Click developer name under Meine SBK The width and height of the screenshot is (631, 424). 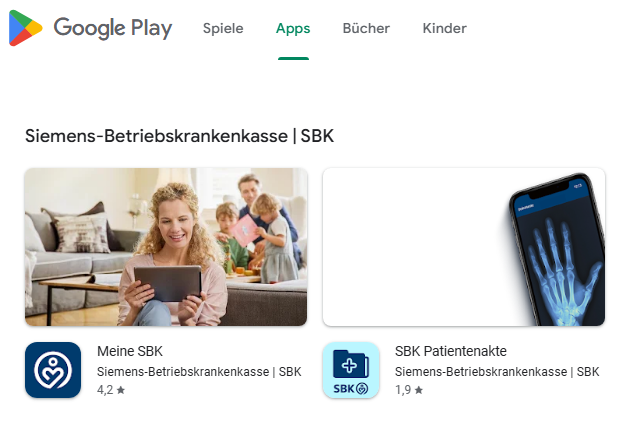coord(199,372)
